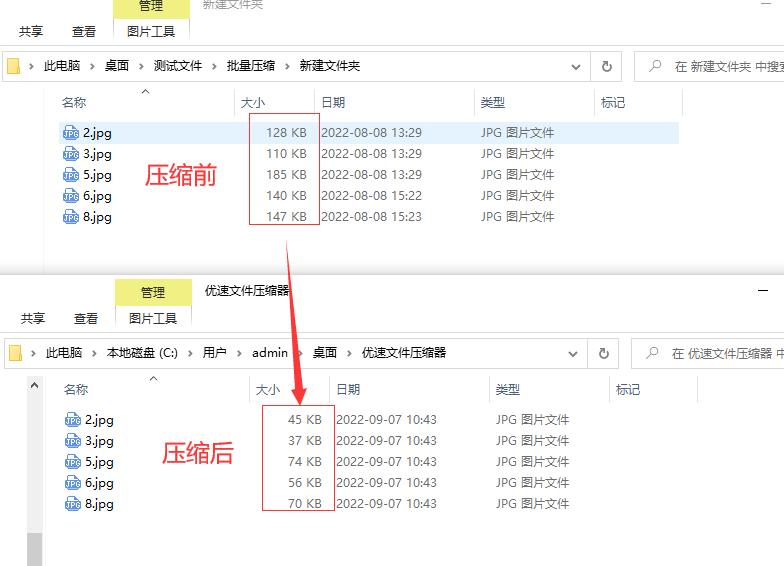Viewport: 784px width, 566px height.
Task: Expand chevron after 此电脑 in bottom window
Action: click(x=94, y=353)
